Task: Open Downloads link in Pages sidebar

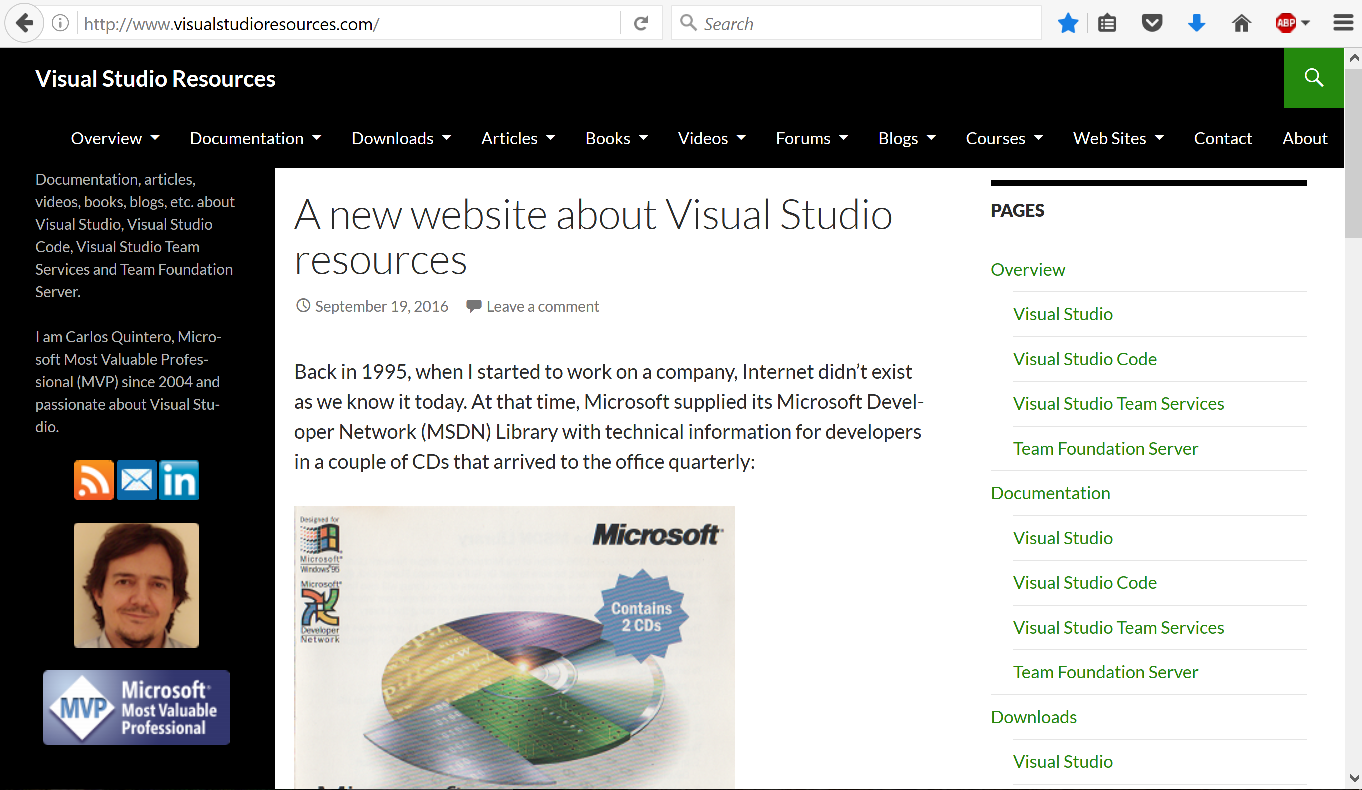Action: 1034,716
